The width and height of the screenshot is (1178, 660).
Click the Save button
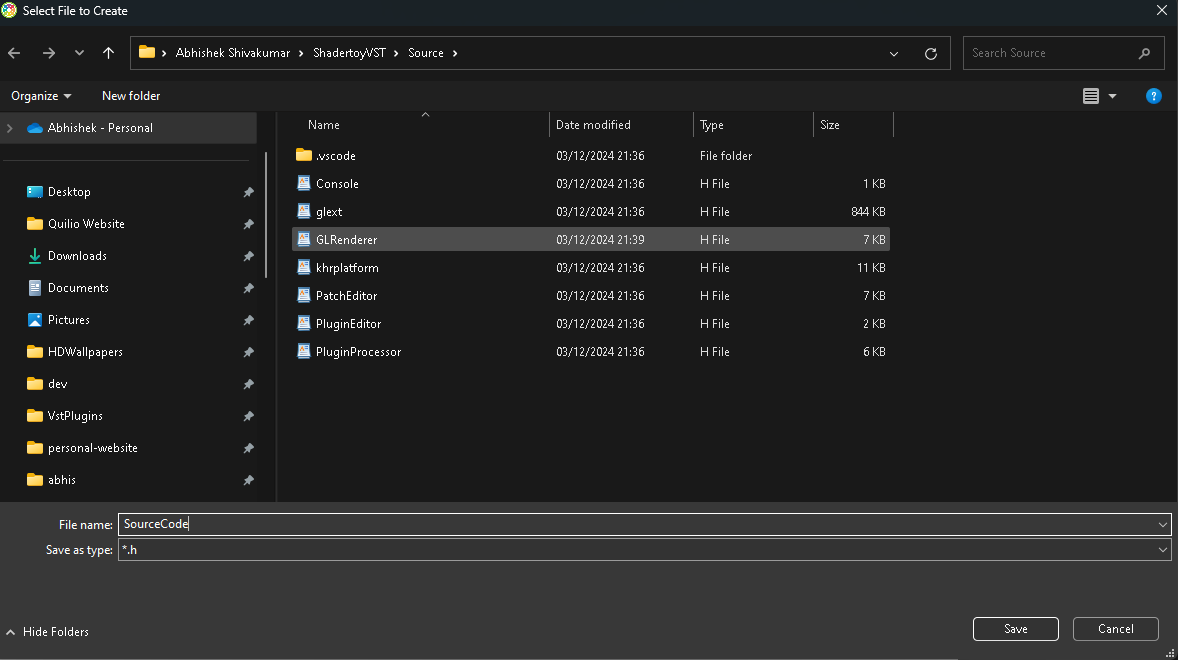click(x=1016, y=629)
